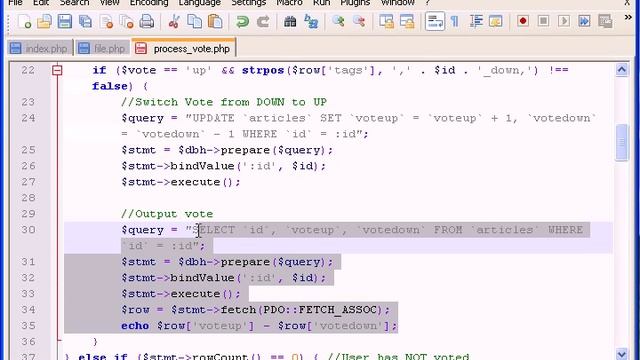Open the Macro menu
640x360 pixels.
point(289,2)
